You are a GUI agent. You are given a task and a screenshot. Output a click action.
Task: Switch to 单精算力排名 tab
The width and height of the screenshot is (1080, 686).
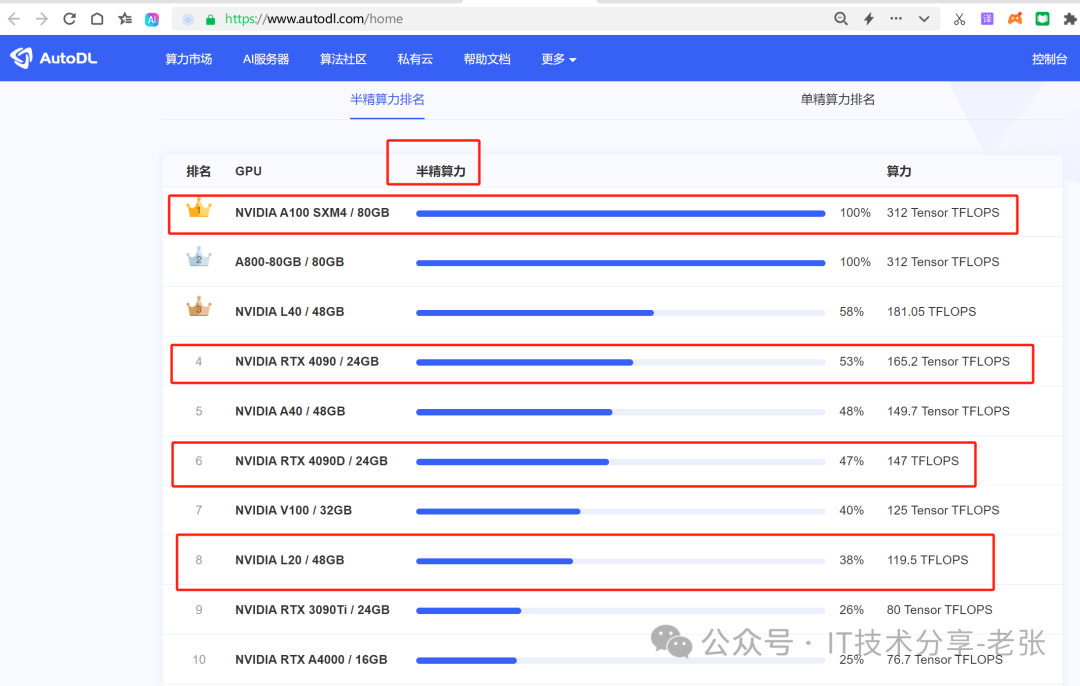pos(838,99)
